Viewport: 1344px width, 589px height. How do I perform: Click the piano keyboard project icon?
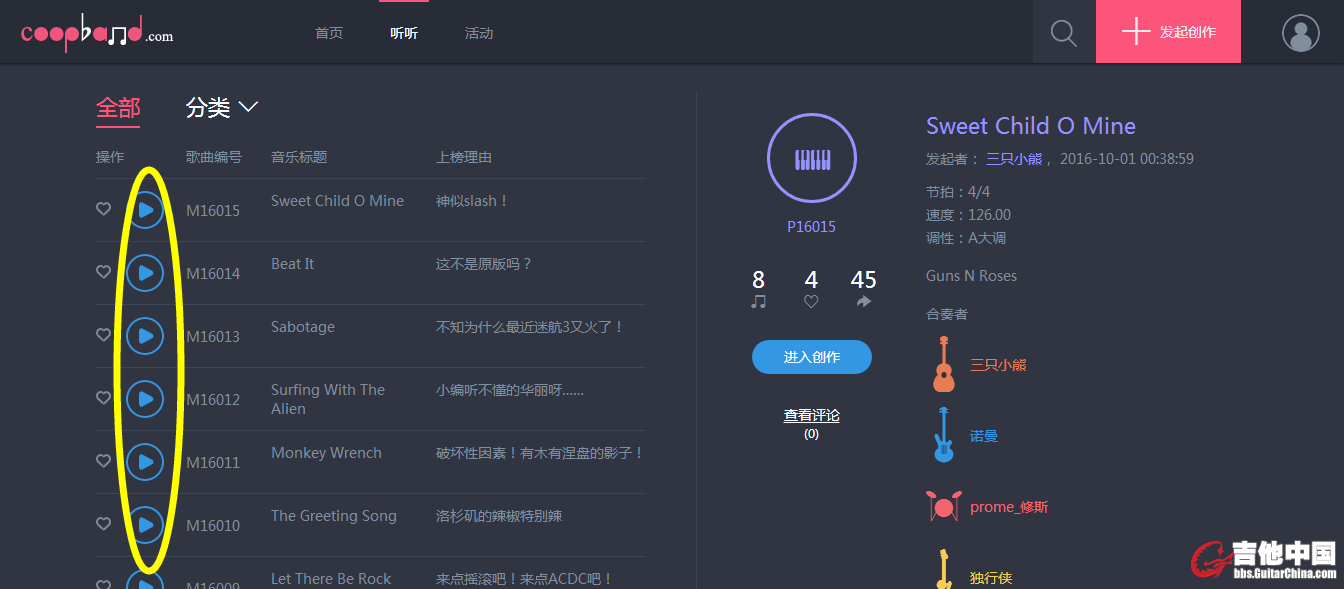click(x=812, y=158)
